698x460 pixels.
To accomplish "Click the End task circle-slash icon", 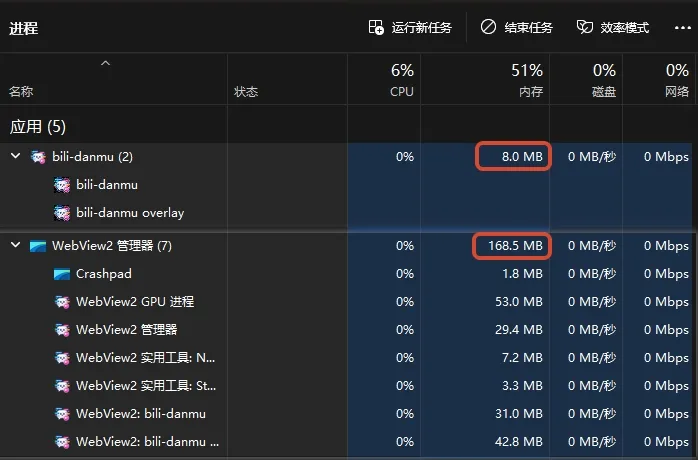I will pyautogui.click(x=488, y=27).
